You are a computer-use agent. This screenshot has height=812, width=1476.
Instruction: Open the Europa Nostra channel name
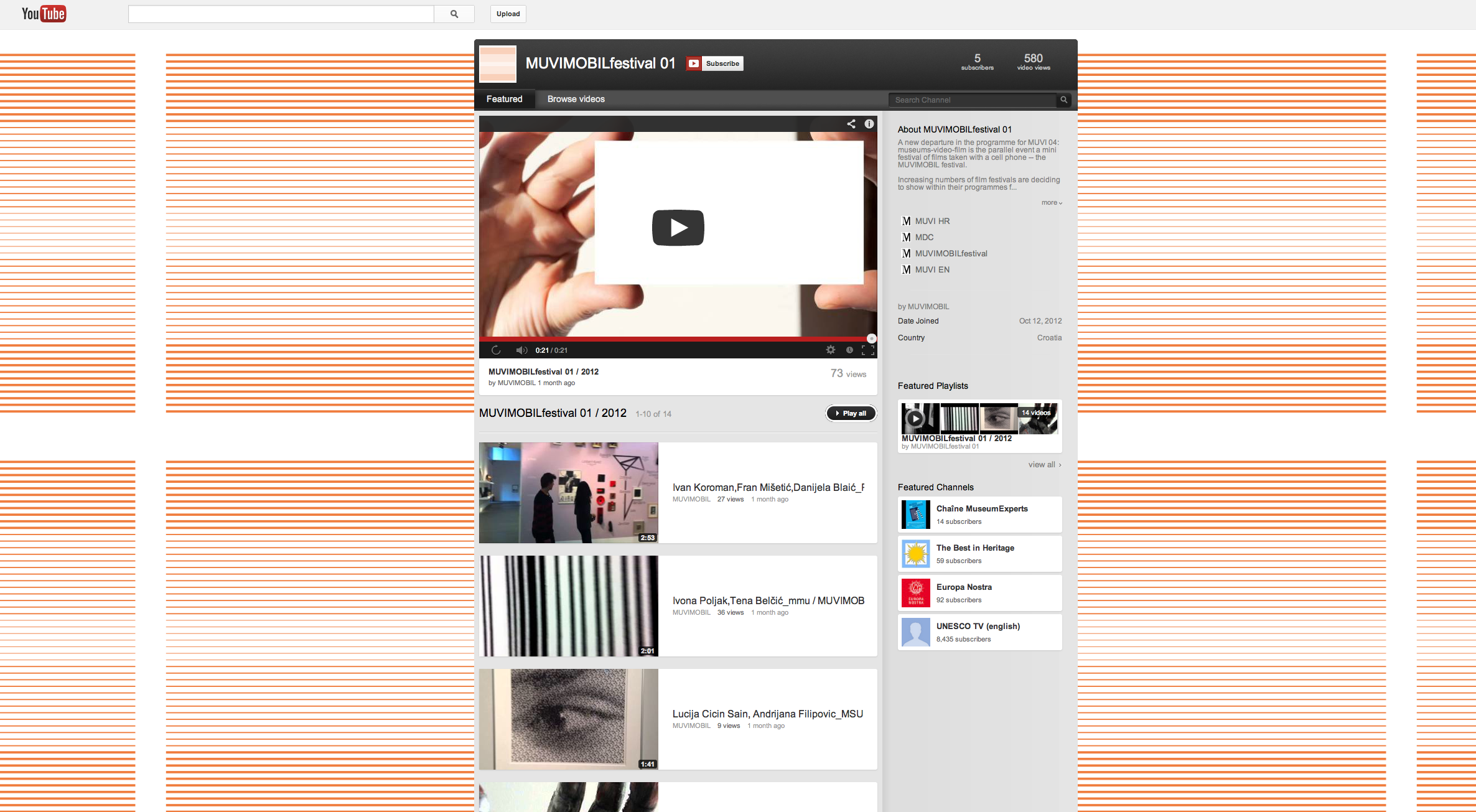964,587
